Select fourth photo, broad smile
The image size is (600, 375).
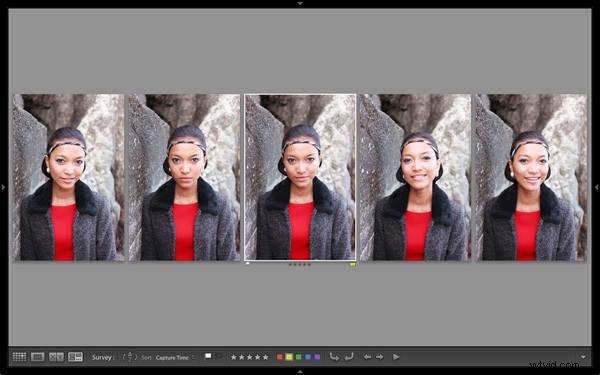point(416,178)
